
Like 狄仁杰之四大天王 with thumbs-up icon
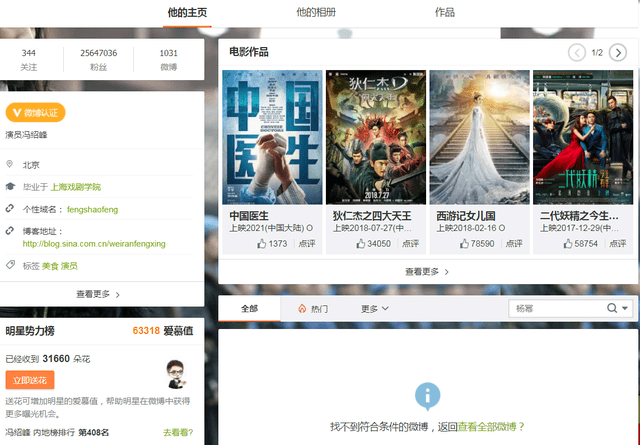tap(361, 244)
